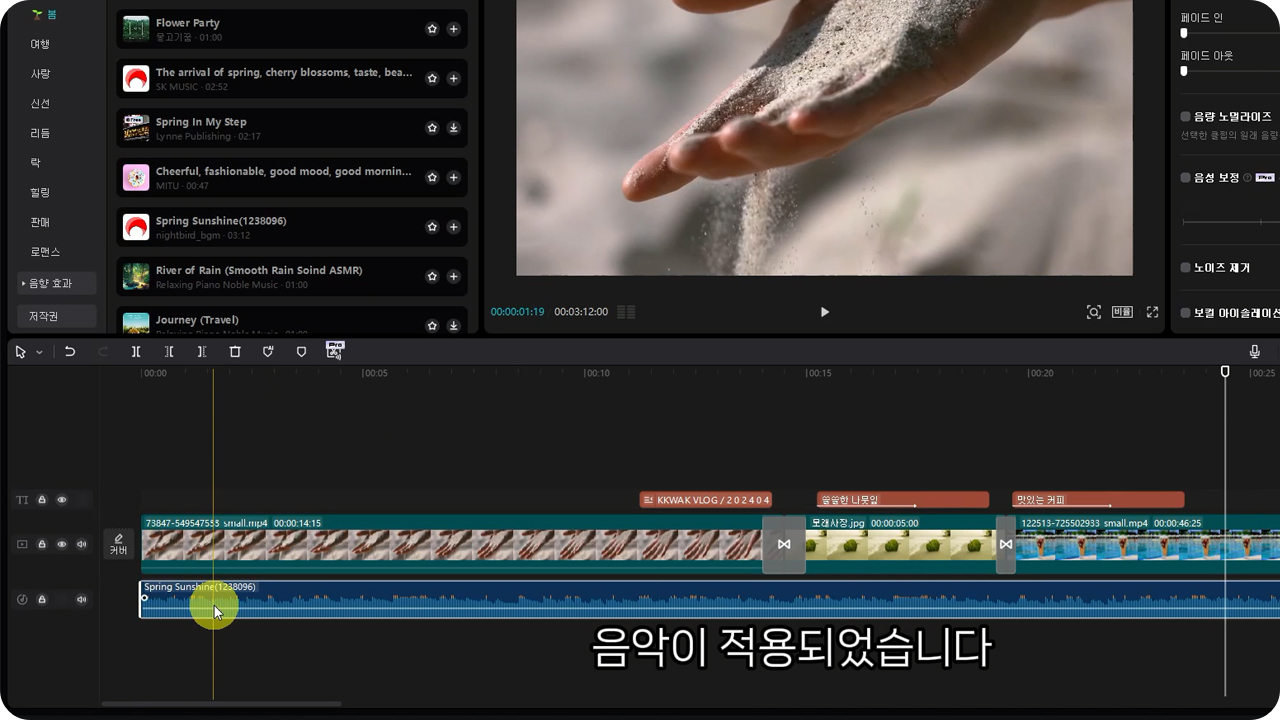
Task: Favorite River of Rain track
Action: pyautogui.click(x=432, y=276)
